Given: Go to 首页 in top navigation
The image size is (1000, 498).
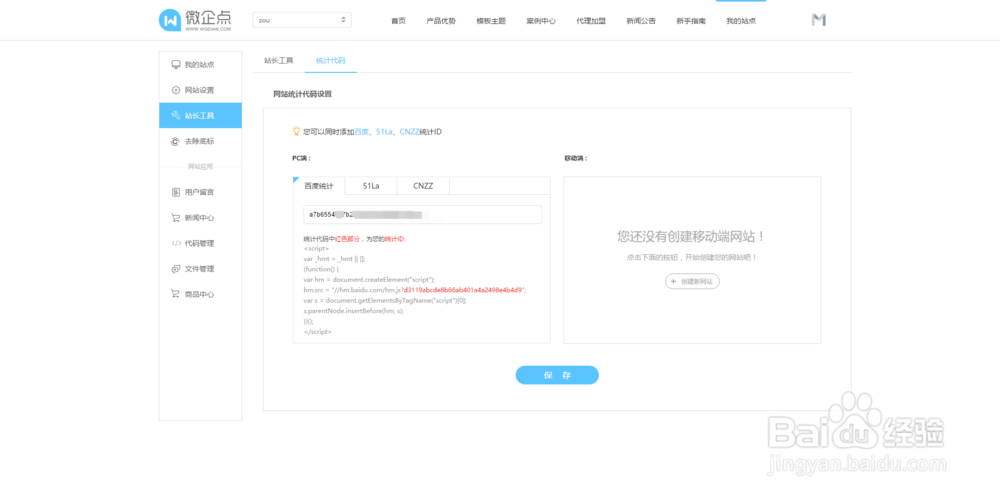Looking at the screenshot, I should (x=398, y=20).
